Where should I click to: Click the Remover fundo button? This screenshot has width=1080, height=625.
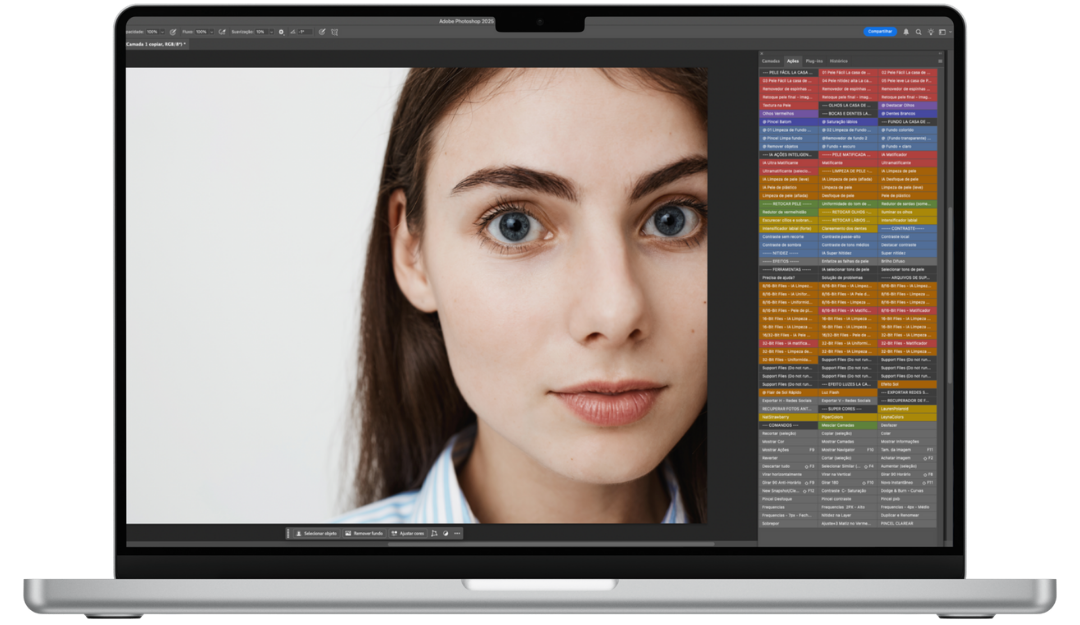(364, 533)
